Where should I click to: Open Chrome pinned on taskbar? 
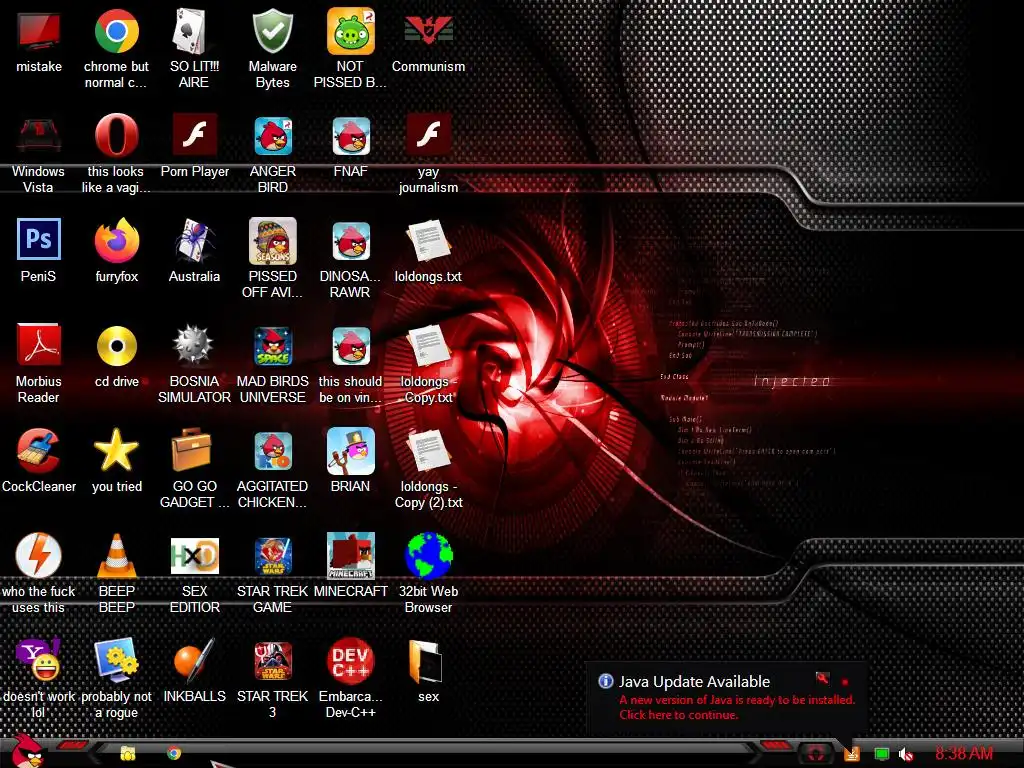(x=174, y=754)
